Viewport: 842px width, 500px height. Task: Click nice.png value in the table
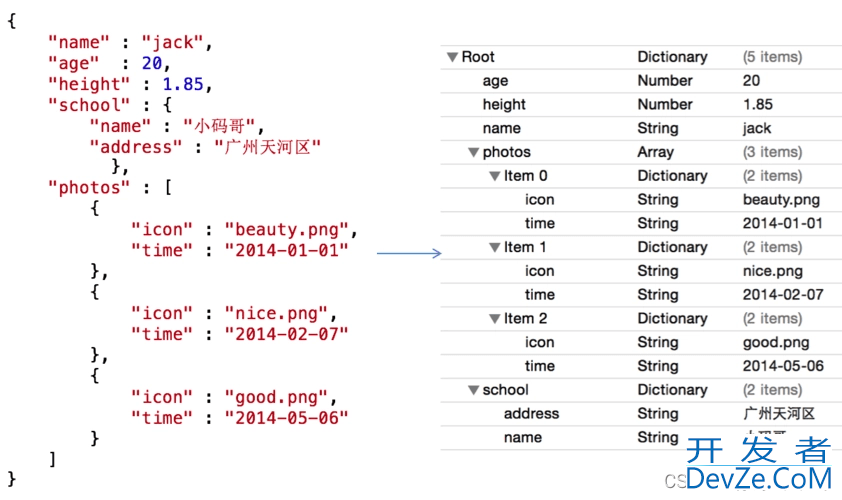[773, 272]
